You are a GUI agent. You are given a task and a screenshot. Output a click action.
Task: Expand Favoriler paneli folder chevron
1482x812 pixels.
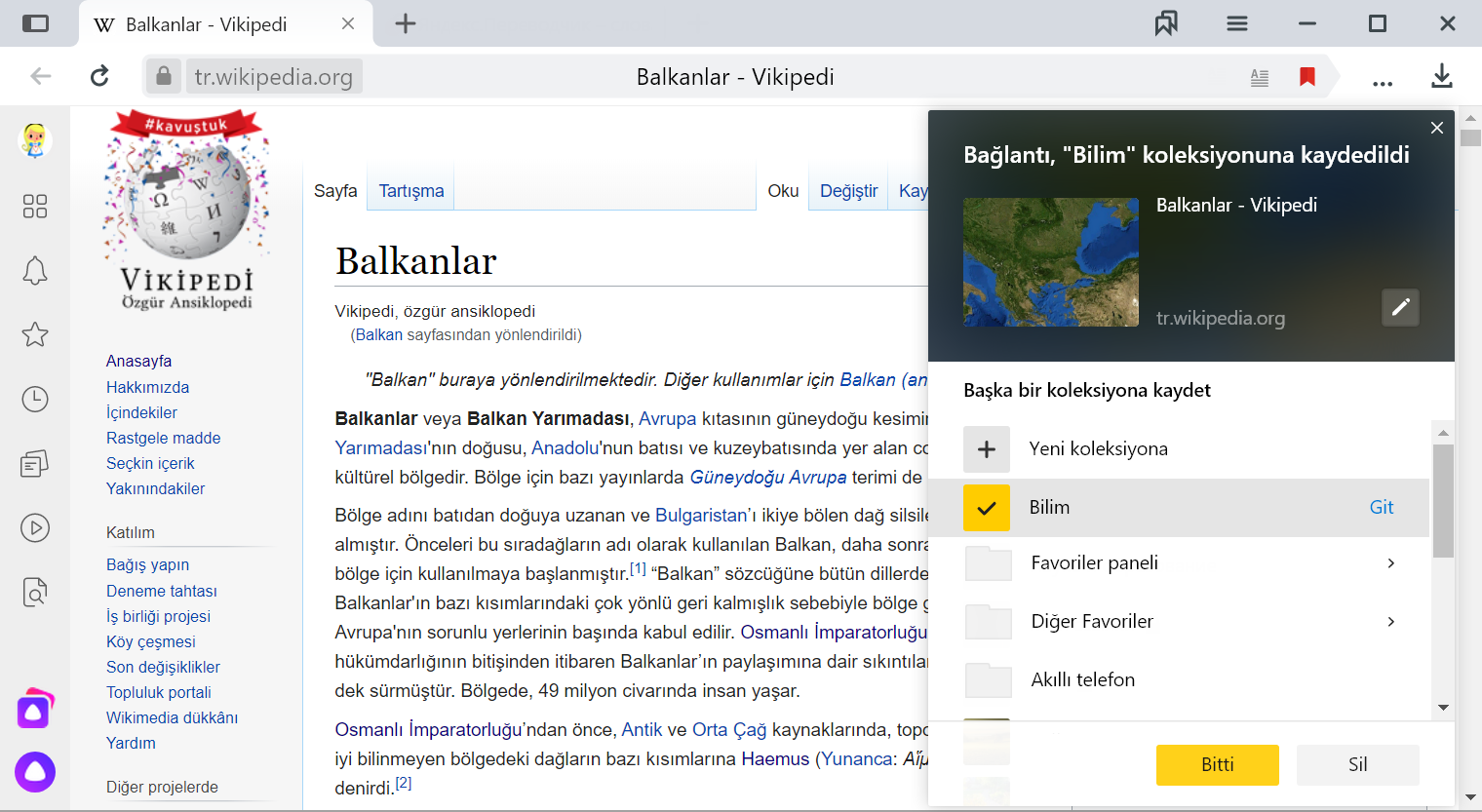[x=1391, y=563]
